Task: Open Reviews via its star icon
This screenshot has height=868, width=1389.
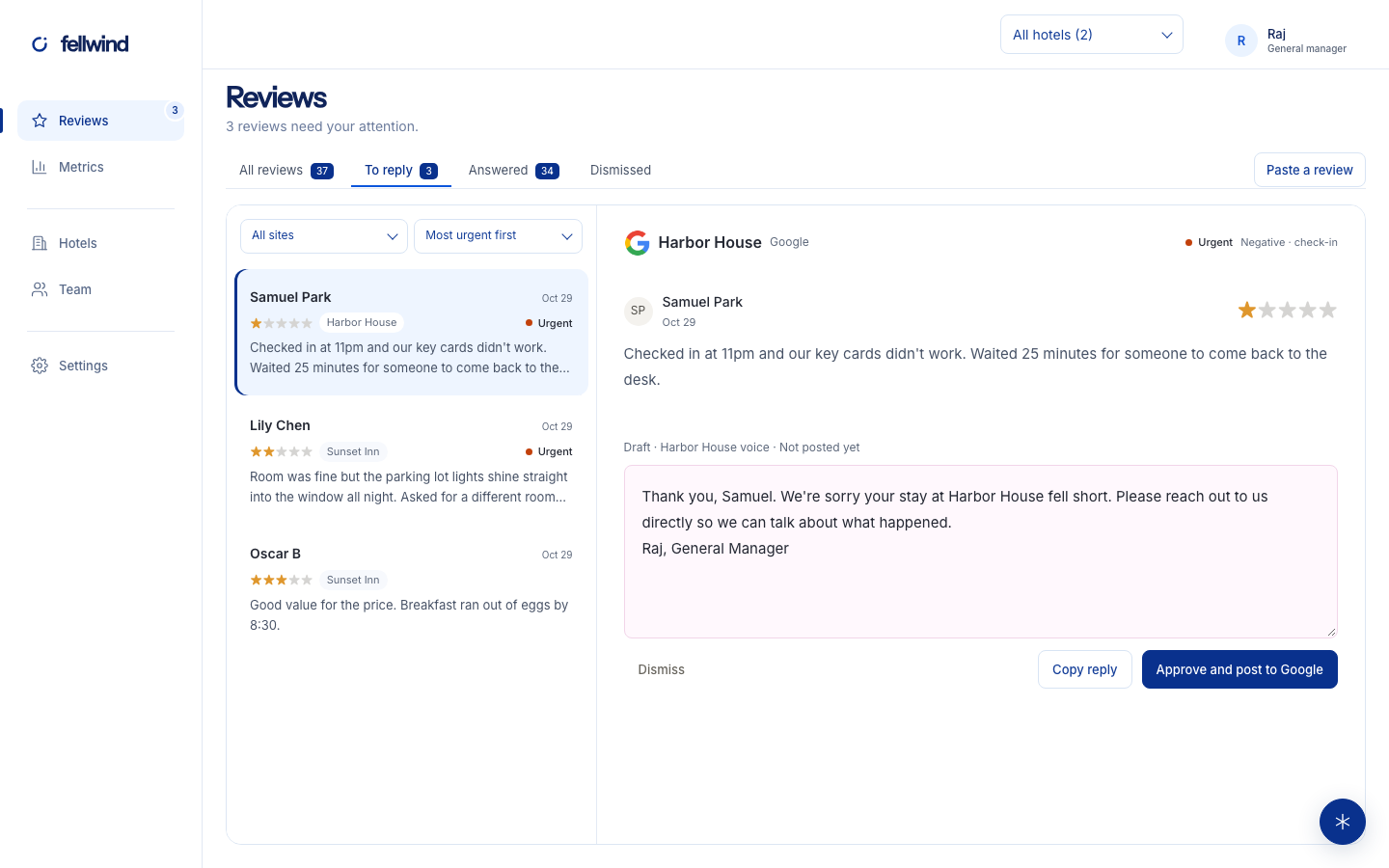Action: [40, 121]
